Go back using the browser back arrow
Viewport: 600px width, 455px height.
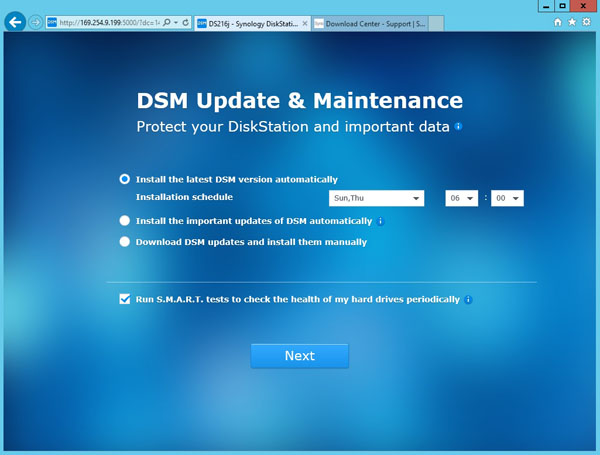15,23
